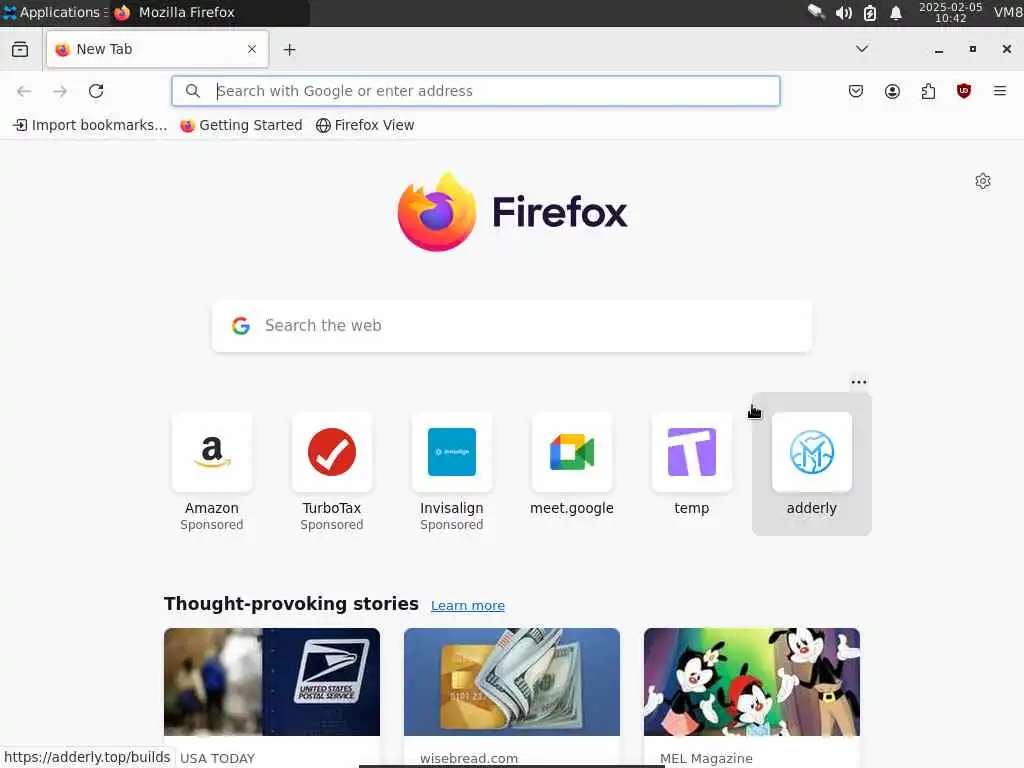The image size is (1024, 768).
Task: Click the search magnifier in the address bar
Action: 193,91
